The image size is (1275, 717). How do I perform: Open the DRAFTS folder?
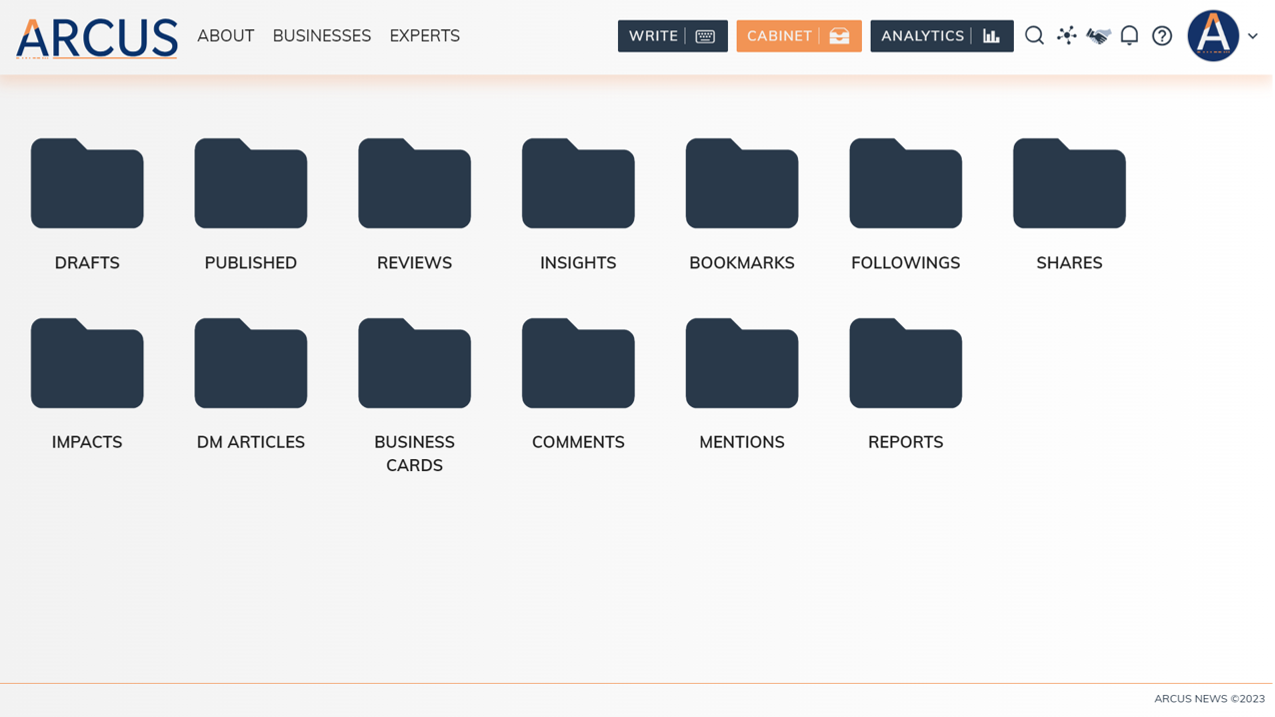click(x=87, y=183)
